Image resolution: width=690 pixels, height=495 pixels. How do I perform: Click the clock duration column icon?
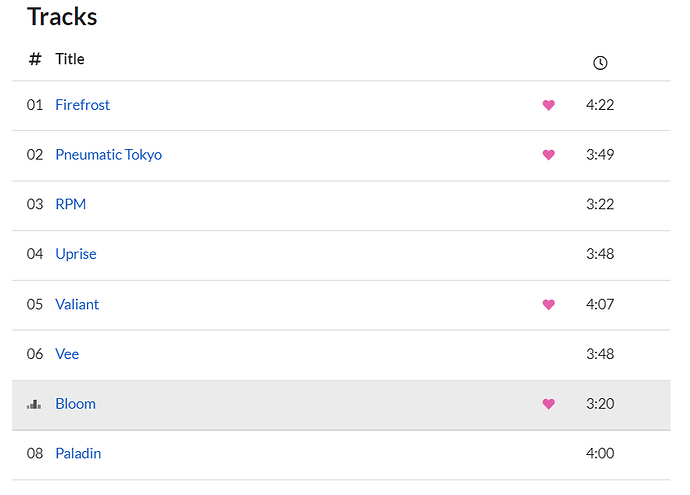[x=600, y=63]
